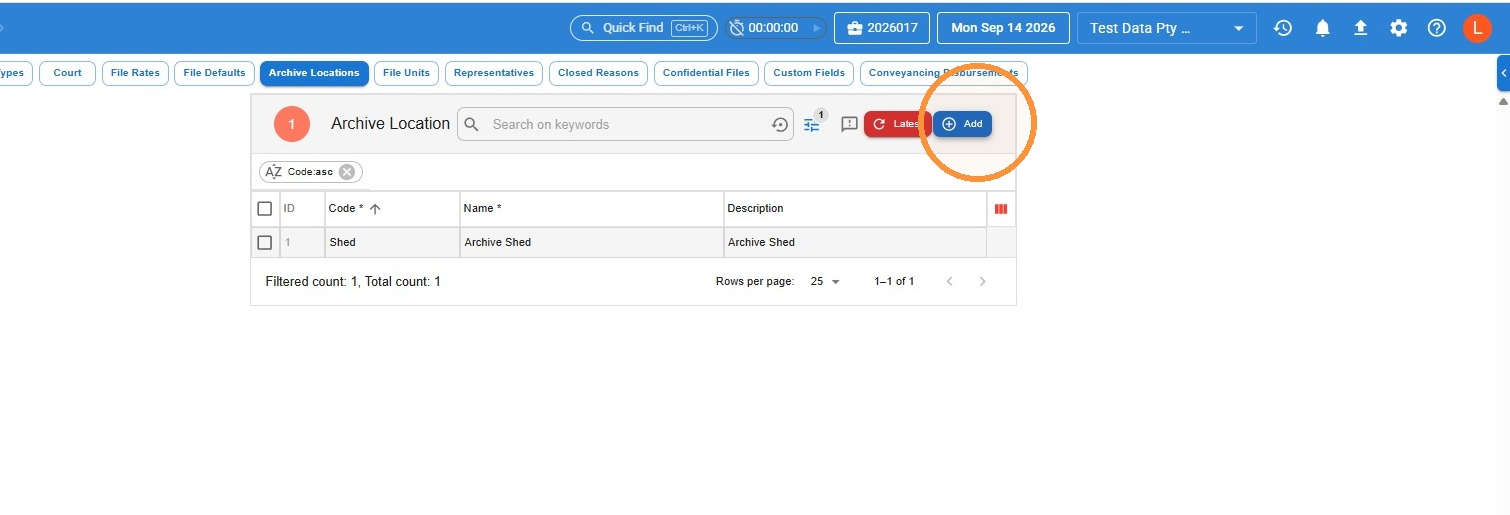Start the 00:00:00 timer play arrow
Screen dimensions: 1510x515
pos(817,28)
